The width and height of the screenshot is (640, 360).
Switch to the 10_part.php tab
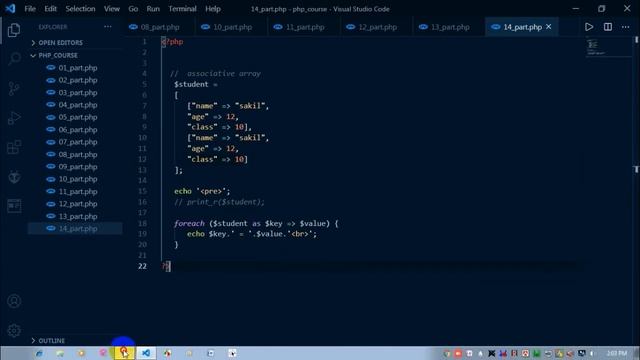tap(232, 27)
